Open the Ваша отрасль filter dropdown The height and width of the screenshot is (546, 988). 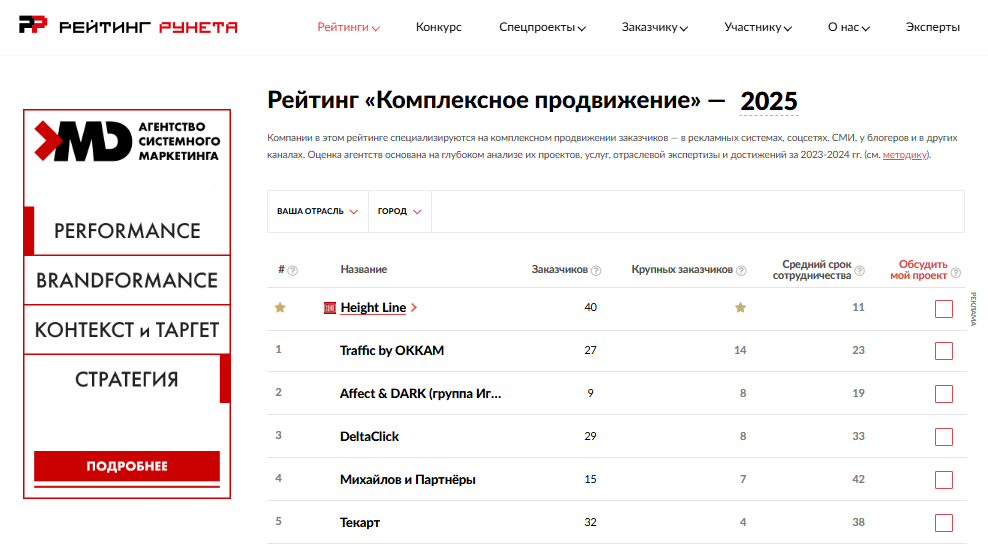318,212
